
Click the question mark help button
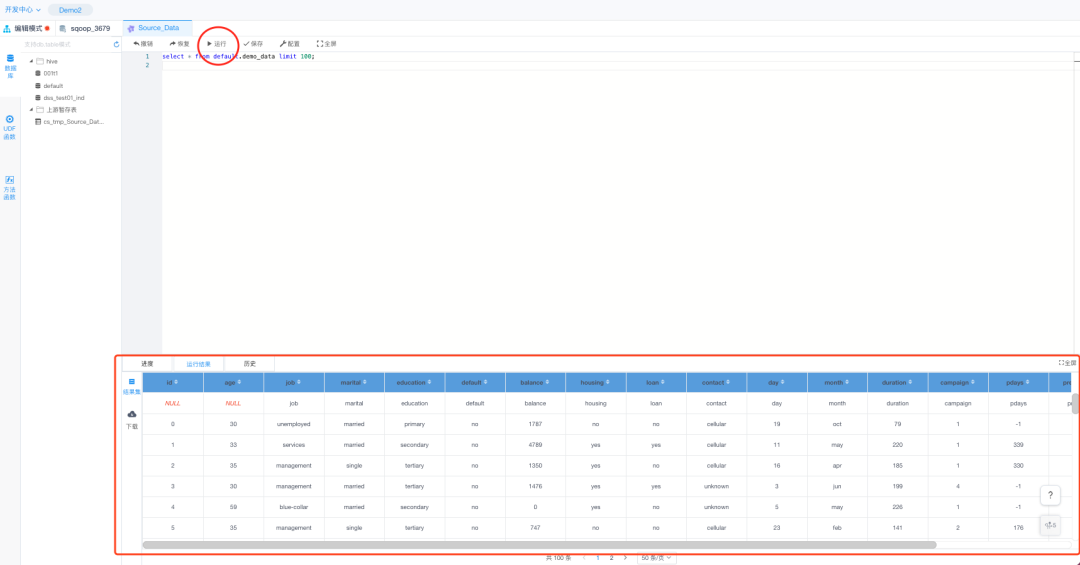[x=1050, y=495]
